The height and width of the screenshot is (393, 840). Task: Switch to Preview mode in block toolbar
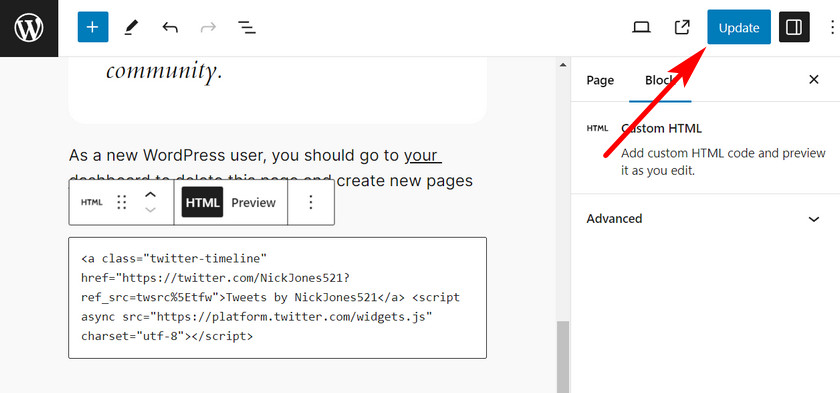point(253,203)
